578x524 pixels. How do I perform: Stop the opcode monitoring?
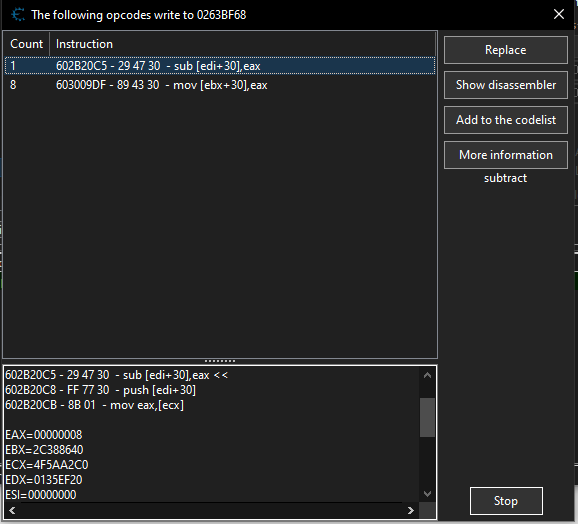506,501
